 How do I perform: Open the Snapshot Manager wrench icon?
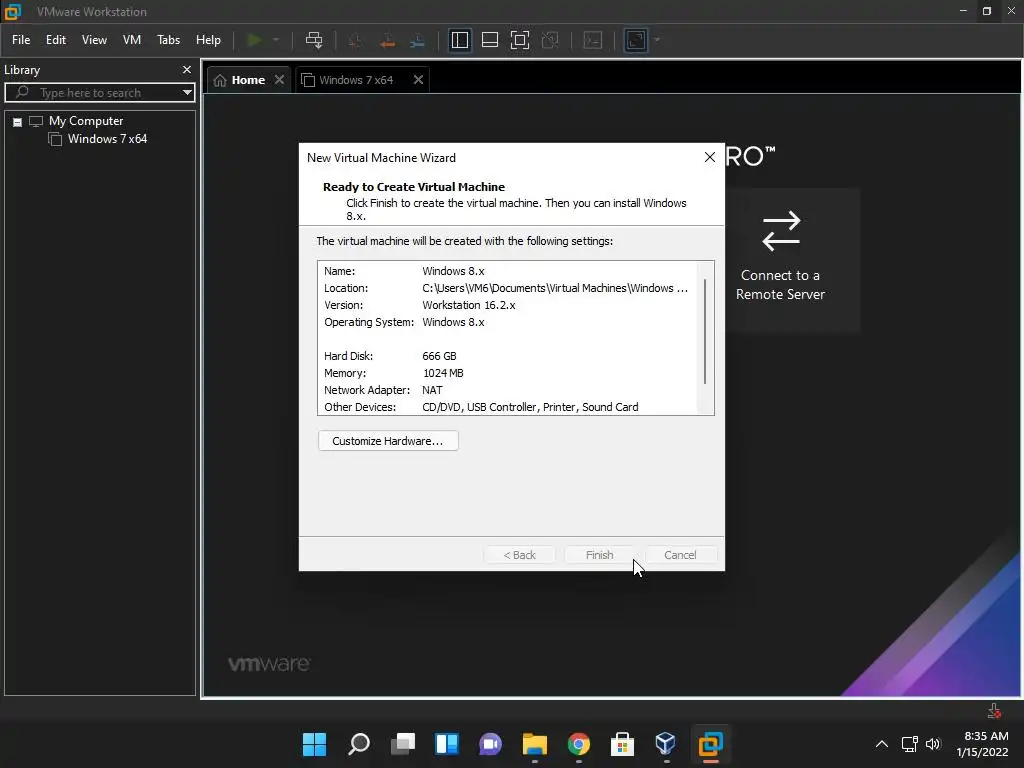coord(417,40)
